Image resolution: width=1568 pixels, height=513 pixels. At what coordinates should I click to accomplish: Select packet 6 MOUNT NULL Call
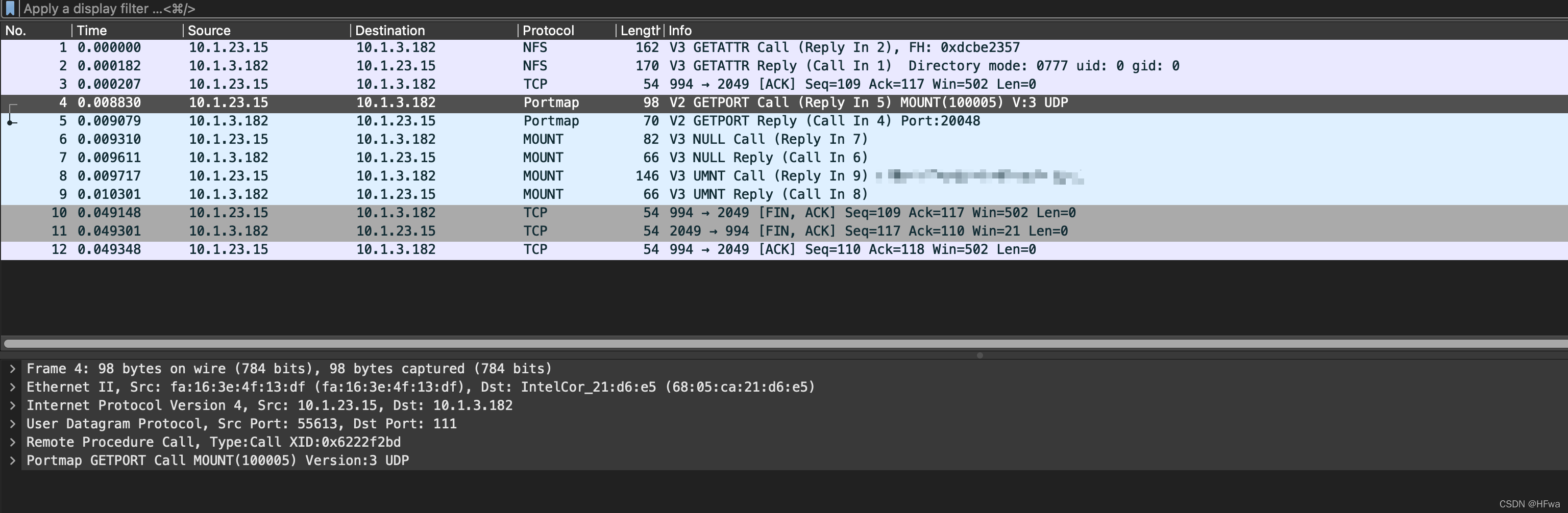point(784,139)
